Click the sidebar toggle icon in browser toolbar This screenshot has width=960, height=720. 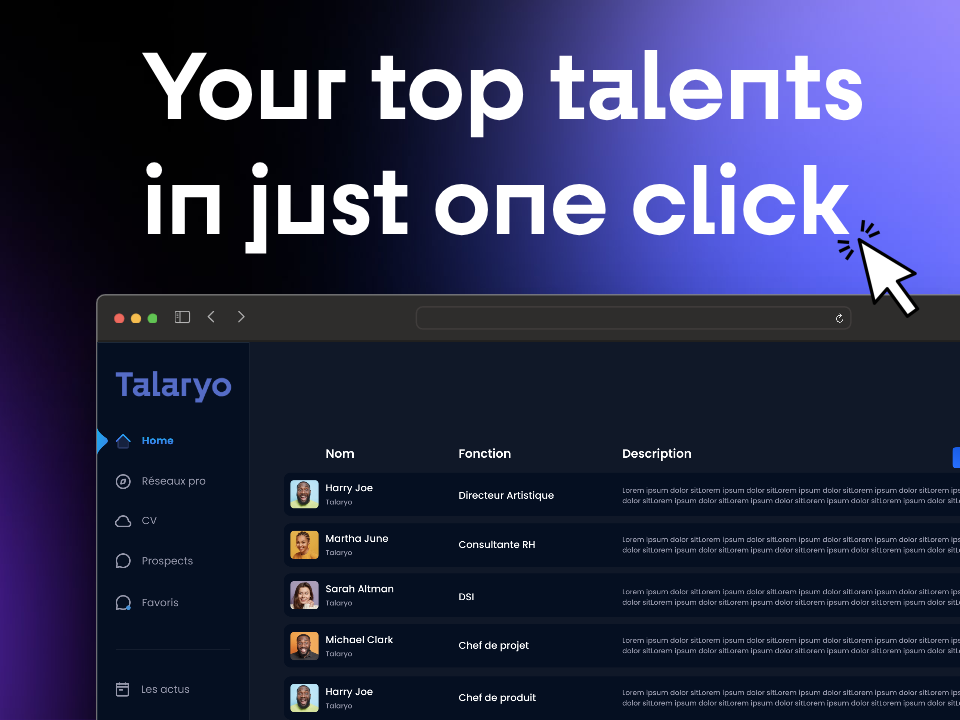pyautogui.click(x=182, y=317)
